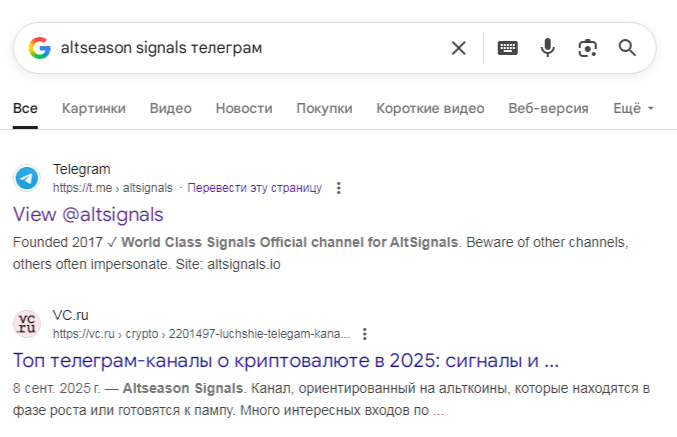The height and width of the screenshot is (437, 677).
Task: Clear the search query with X
Action: (459, 48)
